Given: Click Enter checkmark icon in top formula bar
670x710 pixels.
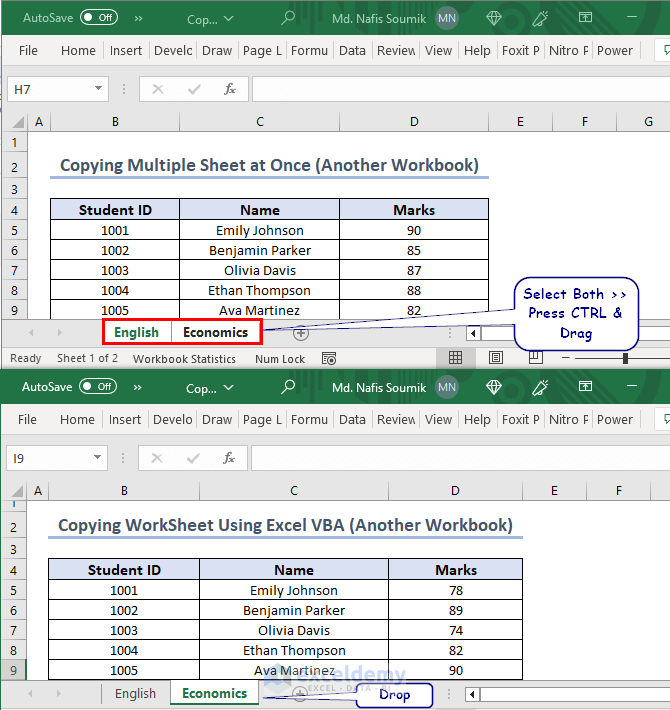Looking at the screenshot, I should (x=194, y=89).
